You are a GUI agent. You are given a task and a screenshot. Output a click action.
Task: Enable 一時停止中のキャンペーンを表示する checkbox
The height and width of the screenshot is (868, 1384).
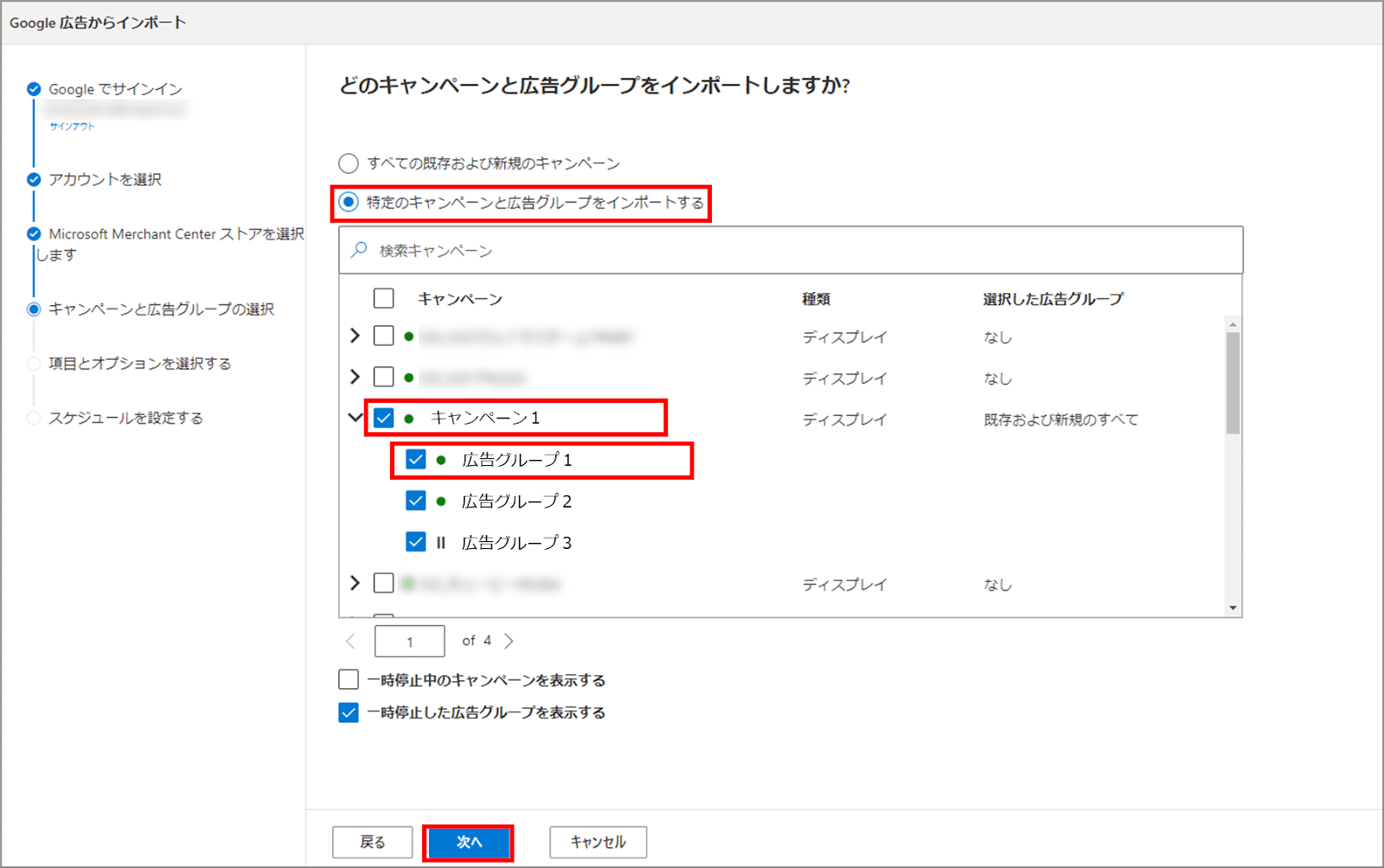pos(349,680)
